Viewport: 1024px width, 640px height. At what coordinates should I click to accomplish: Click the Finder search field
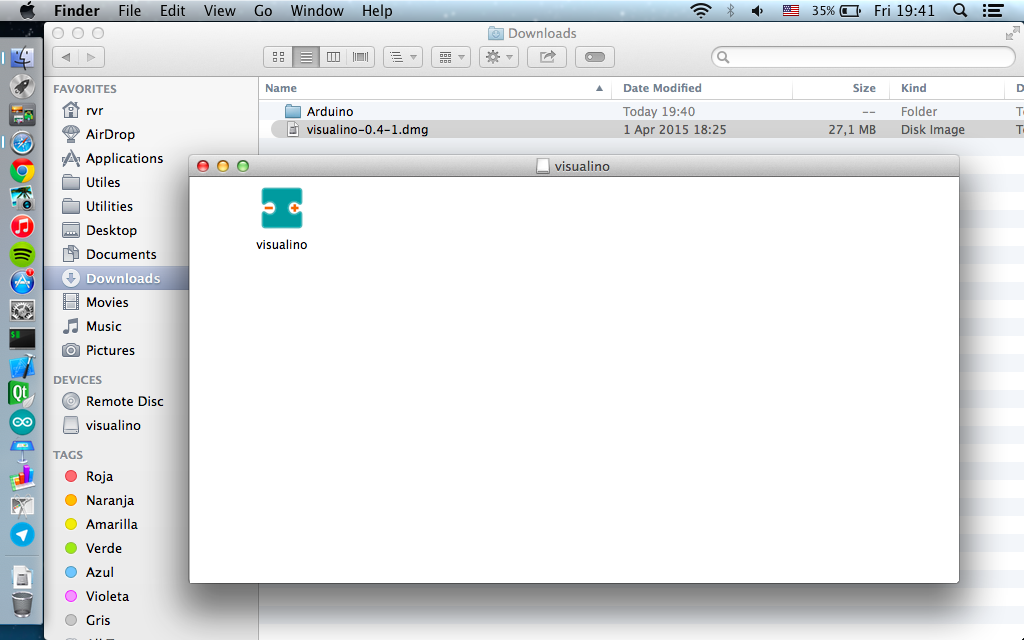click(863, 57)
